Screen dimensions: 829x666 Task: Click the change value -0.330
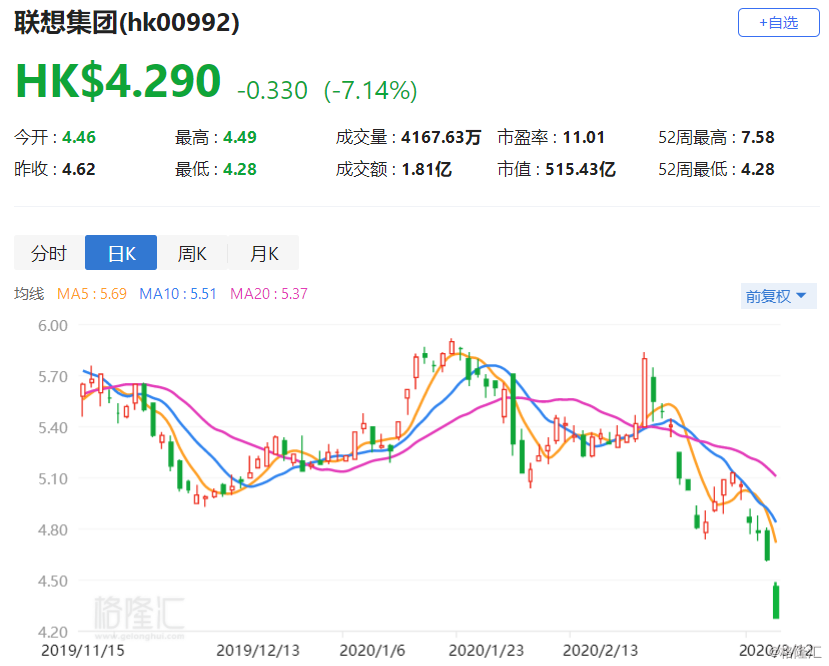[272, 90]
